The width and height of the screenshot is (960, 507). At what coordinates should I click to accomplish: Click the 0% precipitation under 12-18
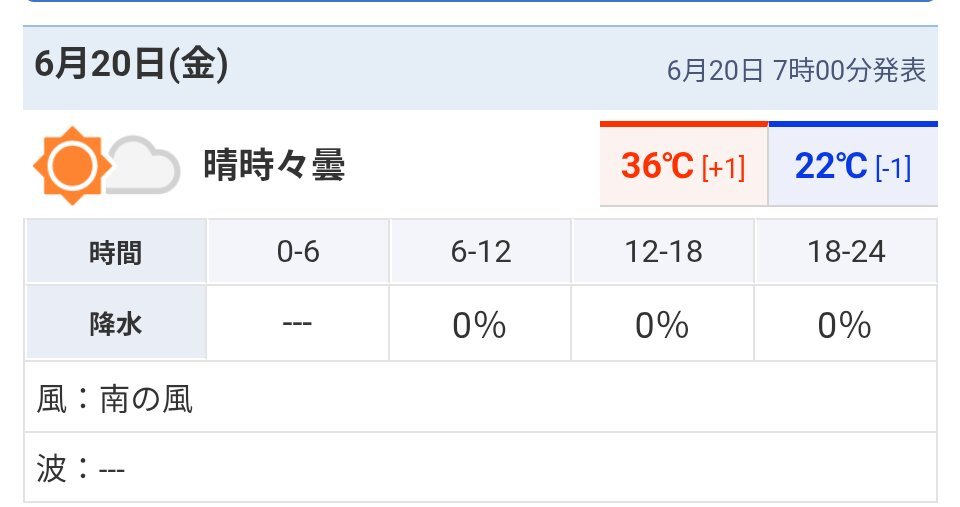tap(662, 325)
